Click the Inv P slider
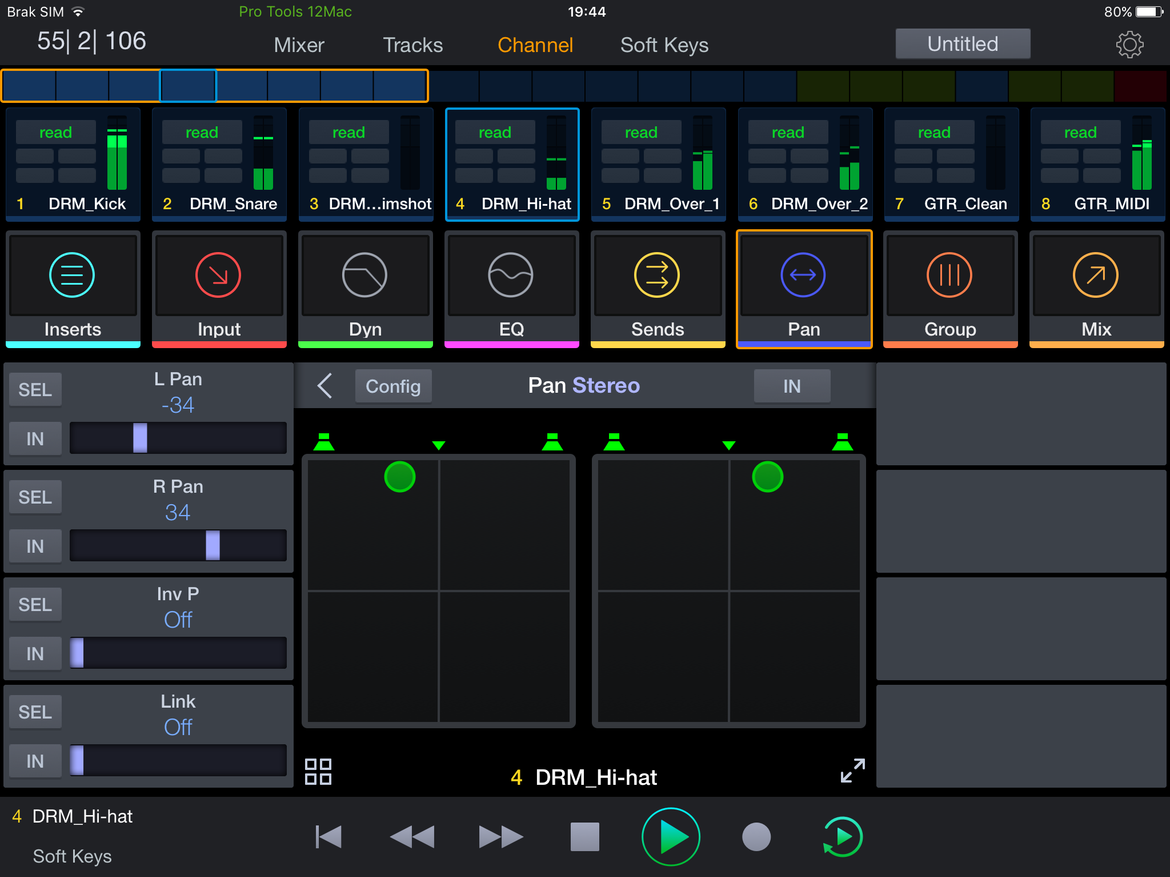1170x877 pixels. tap(178, 653)
